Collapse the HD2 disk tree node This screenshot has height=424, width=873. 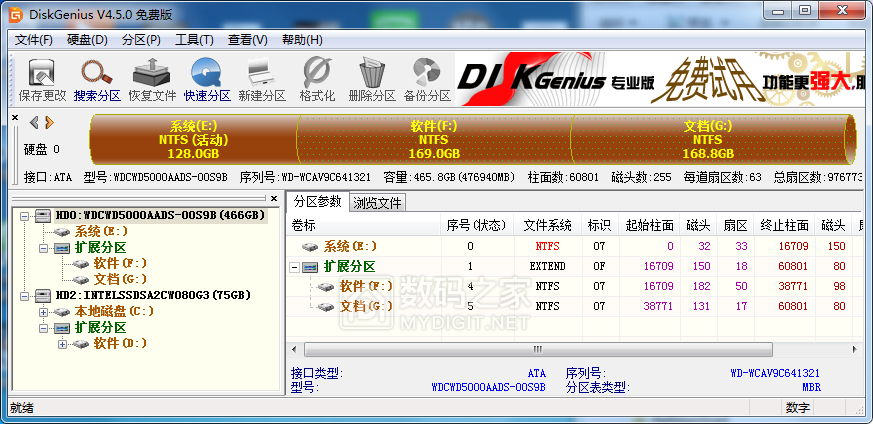pos(24,295)
